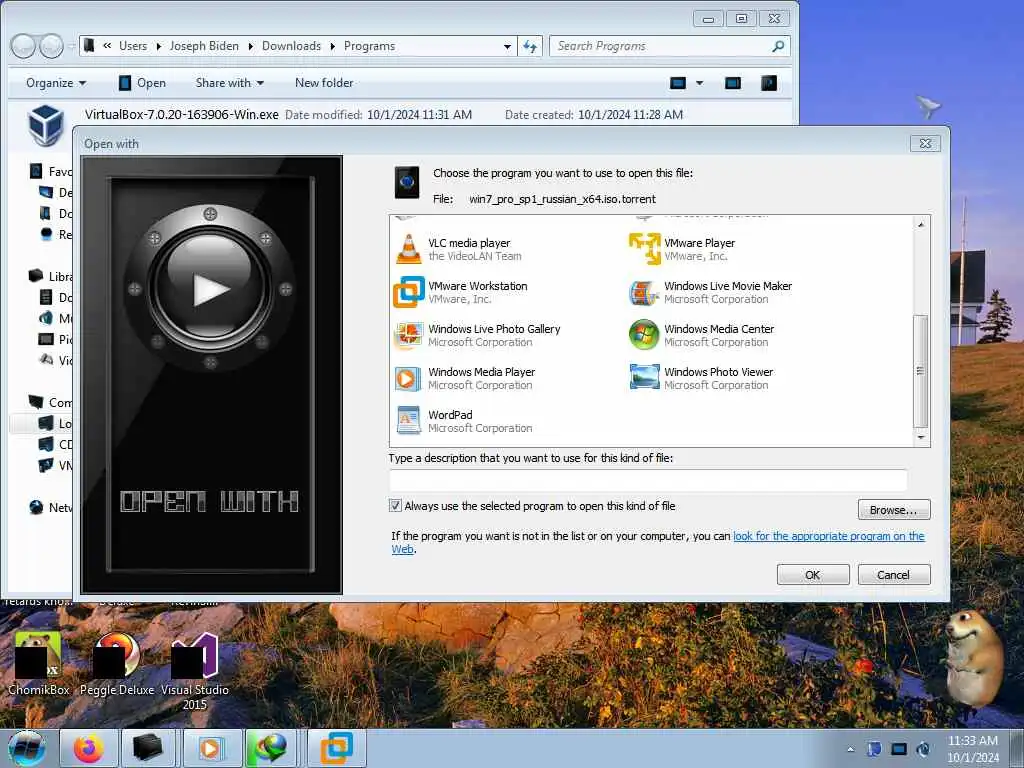This screenshot has height=768, width=1024.
Task: Click the VirtualBox cube file icon
Action: coord(46,125)
